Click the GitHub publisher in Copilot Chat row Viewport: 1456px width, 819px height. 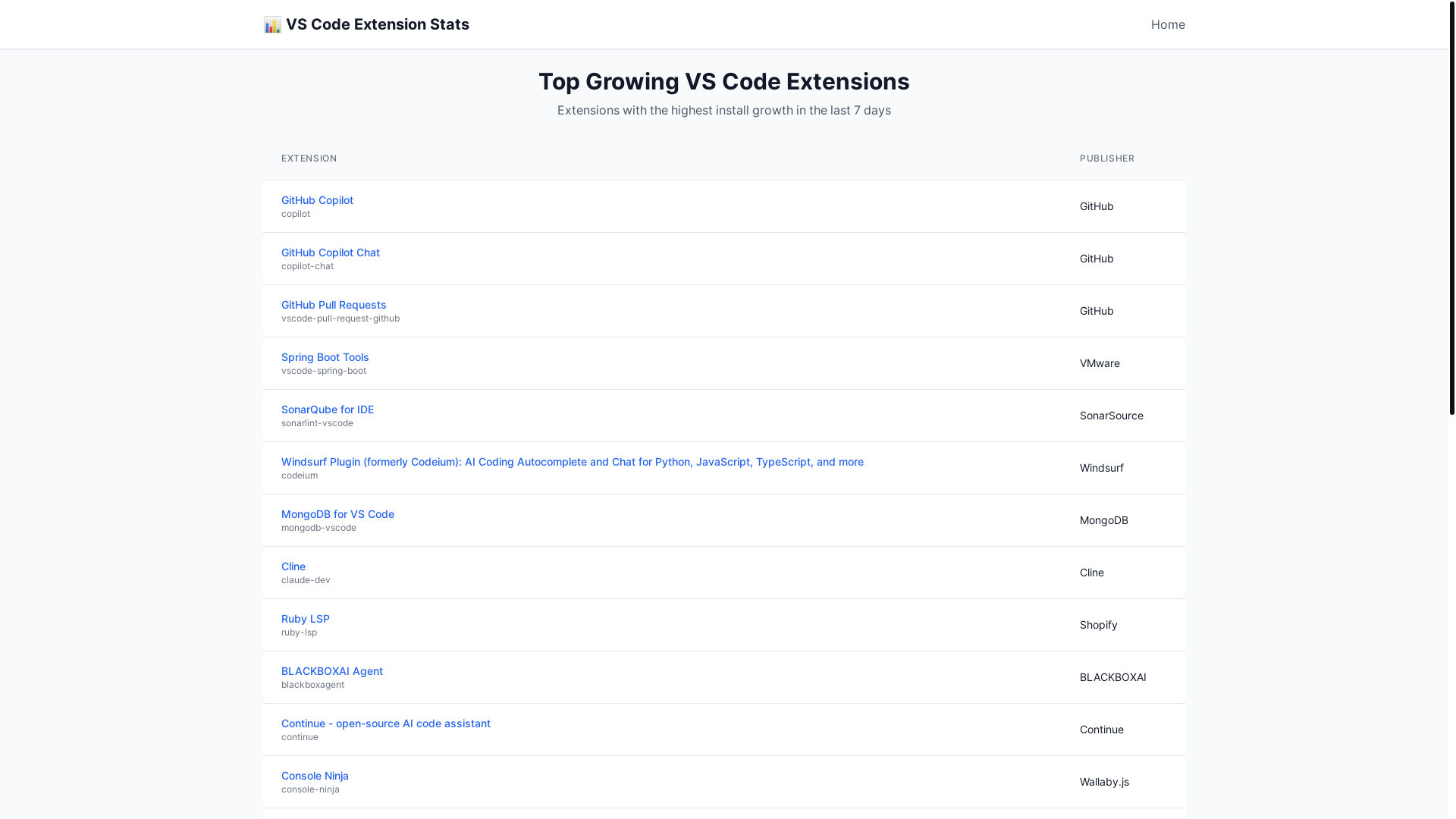tap(1097, 259)
